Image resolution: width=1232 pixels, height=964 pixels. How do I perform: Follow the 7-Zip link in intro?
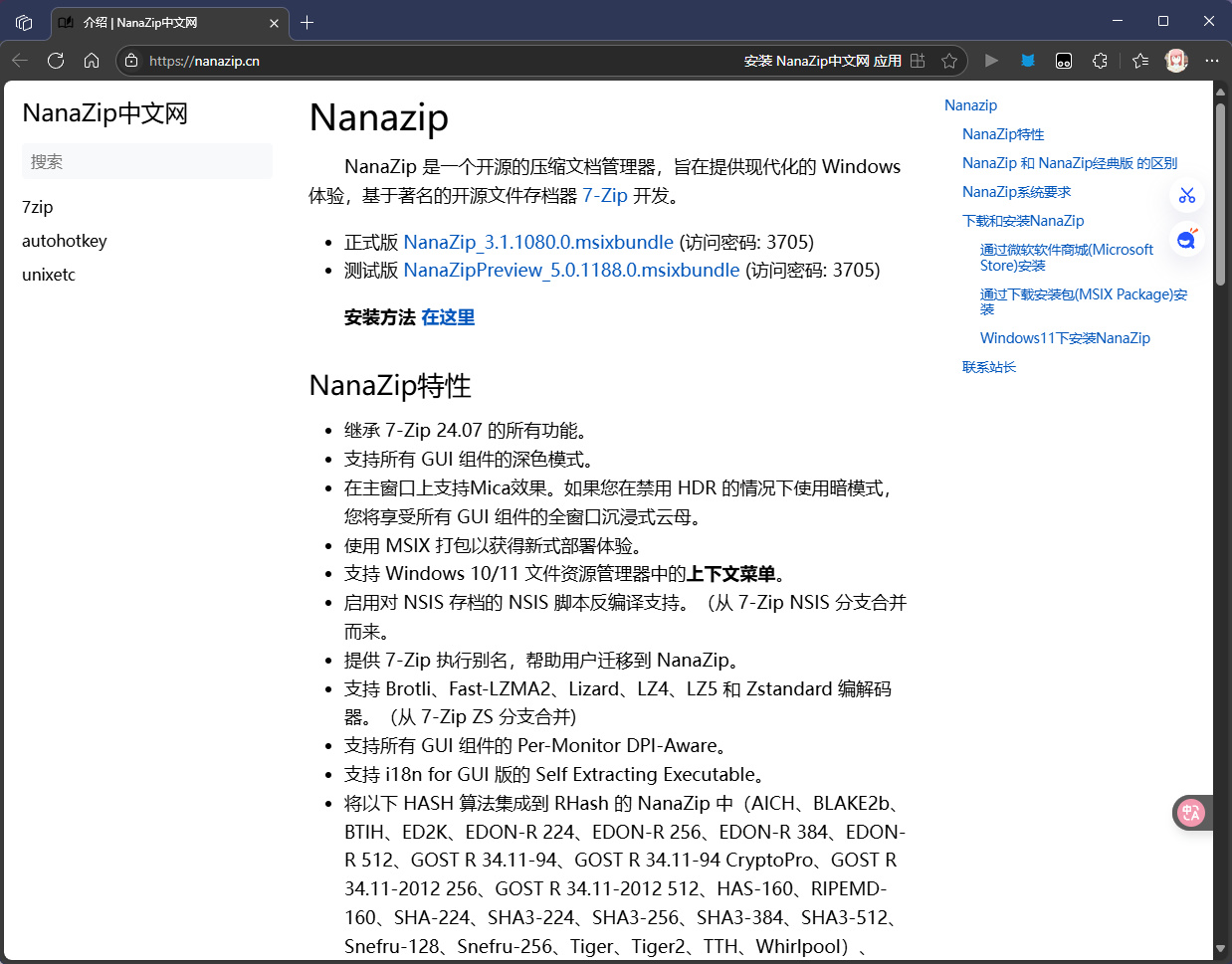[605, 195]
